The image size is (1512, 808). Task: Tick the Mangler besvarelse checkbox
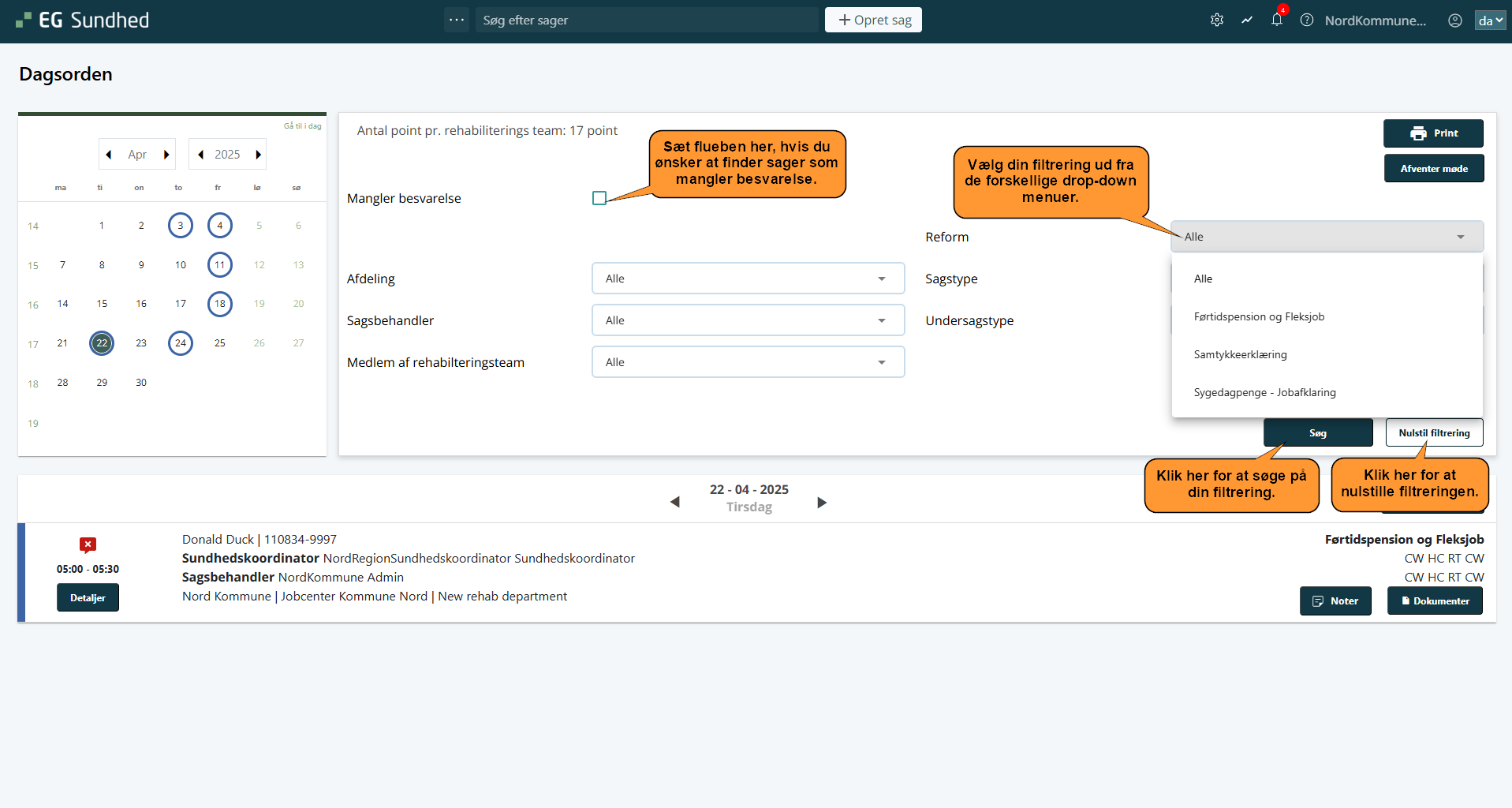pos(599,198)
